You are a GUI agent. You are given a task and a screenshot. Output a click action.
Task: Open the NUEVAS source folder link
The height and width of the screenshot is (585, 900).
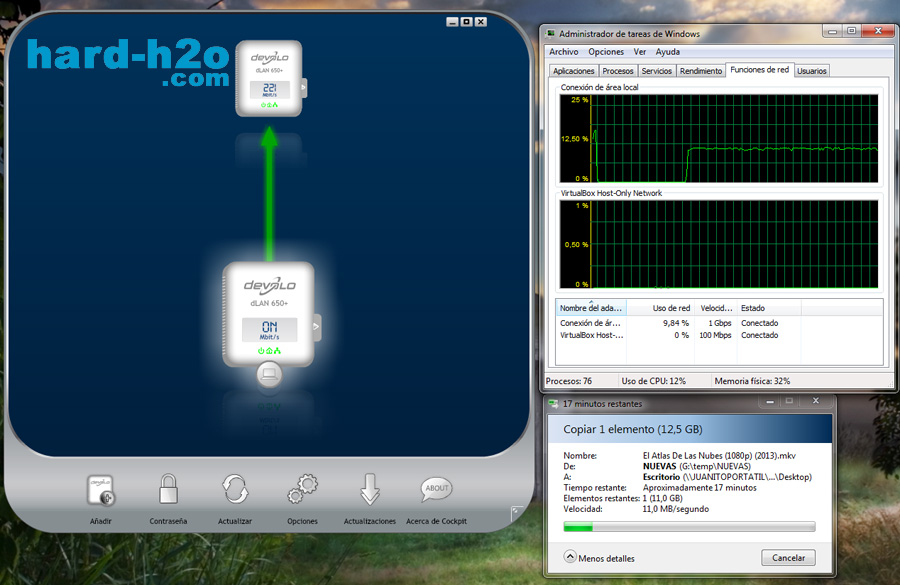tap(660, 466)
